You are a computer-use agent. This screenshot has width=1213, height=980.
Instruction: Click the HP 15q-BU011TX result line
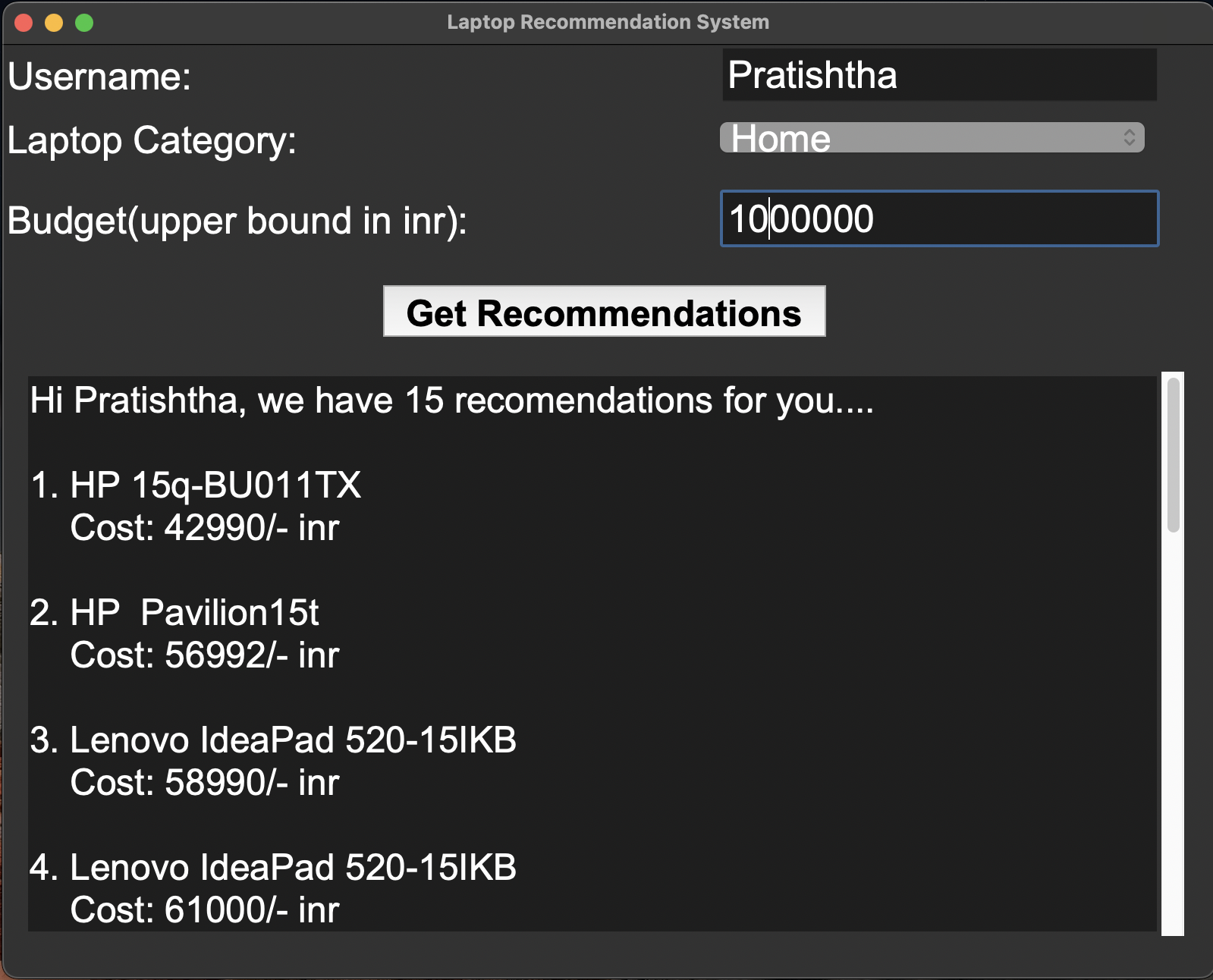coord(196,485)
